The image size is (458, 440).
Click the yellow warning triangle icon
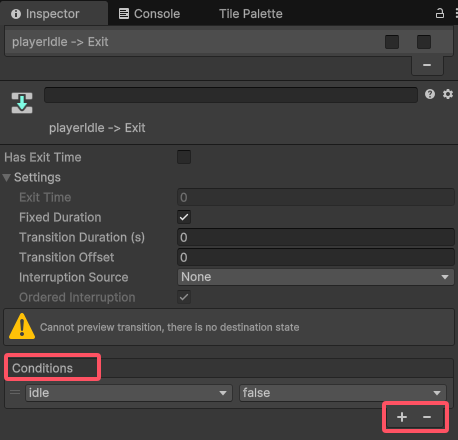[x=22, y=326]
